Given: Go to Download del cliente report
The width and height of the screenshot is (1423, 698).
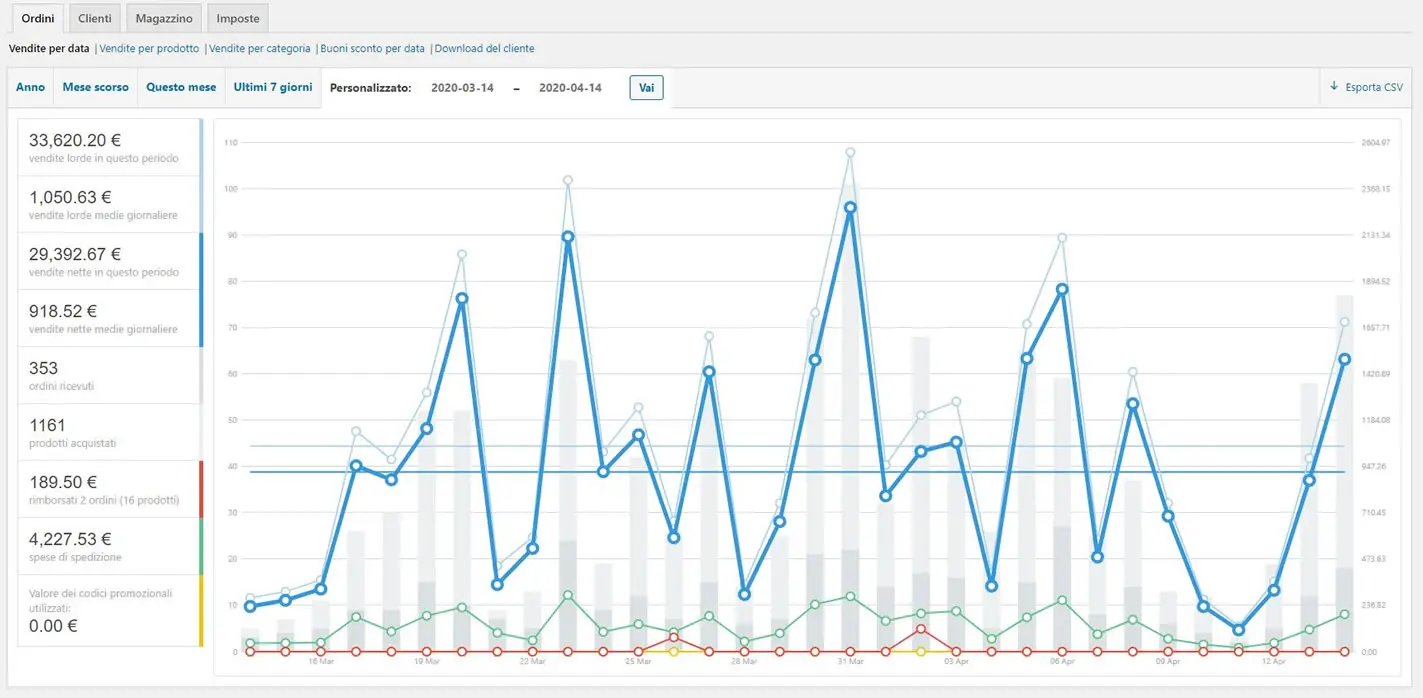Looking at the screenshot, I should [484, 48].
